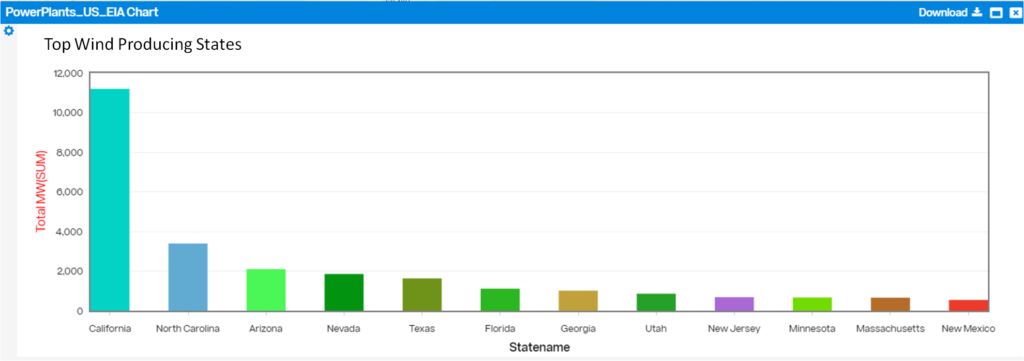Click the 'Utah' axis label

[x=656, y=328]
